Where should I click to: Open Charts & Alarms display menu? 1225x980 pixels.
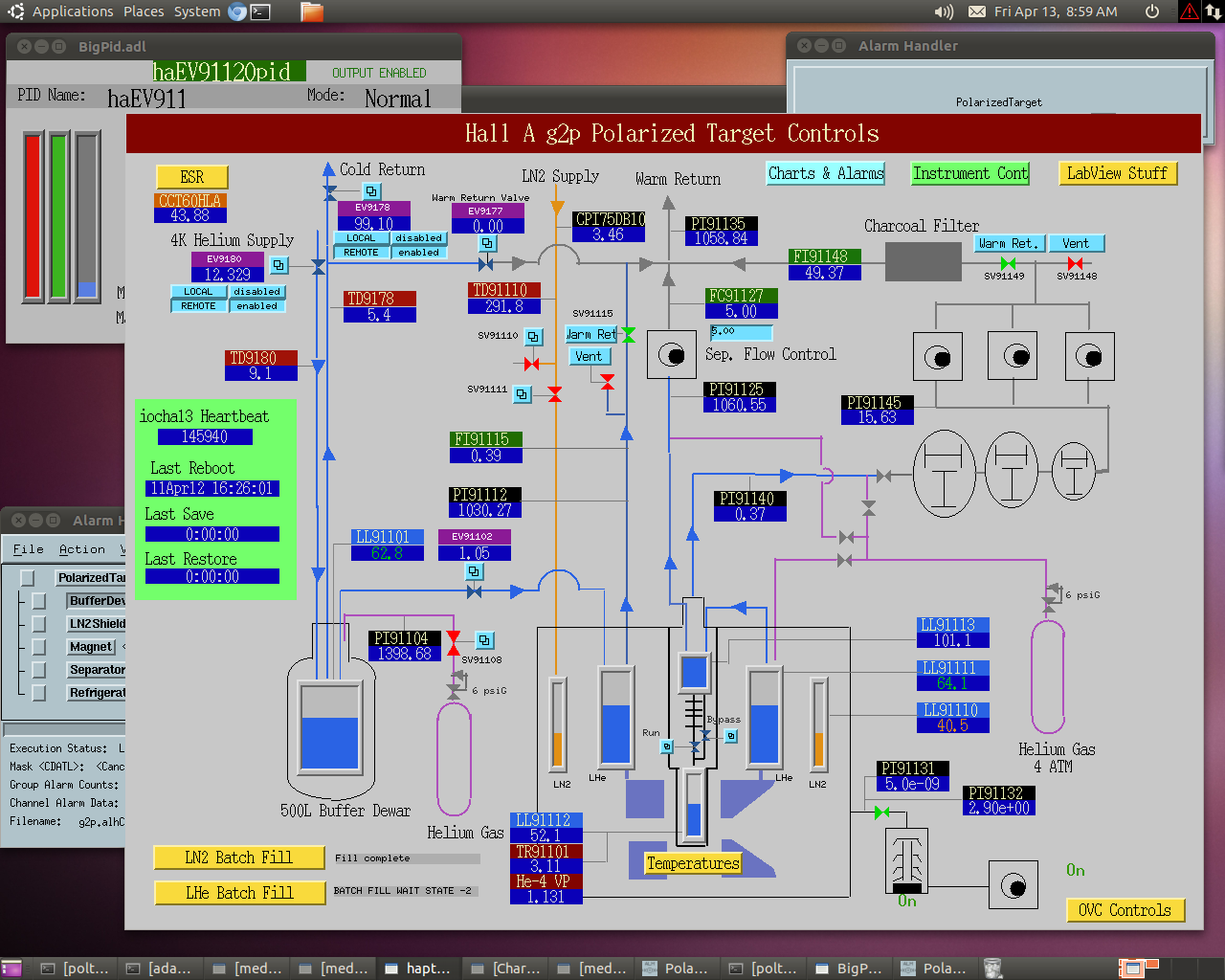pos(826,173)
